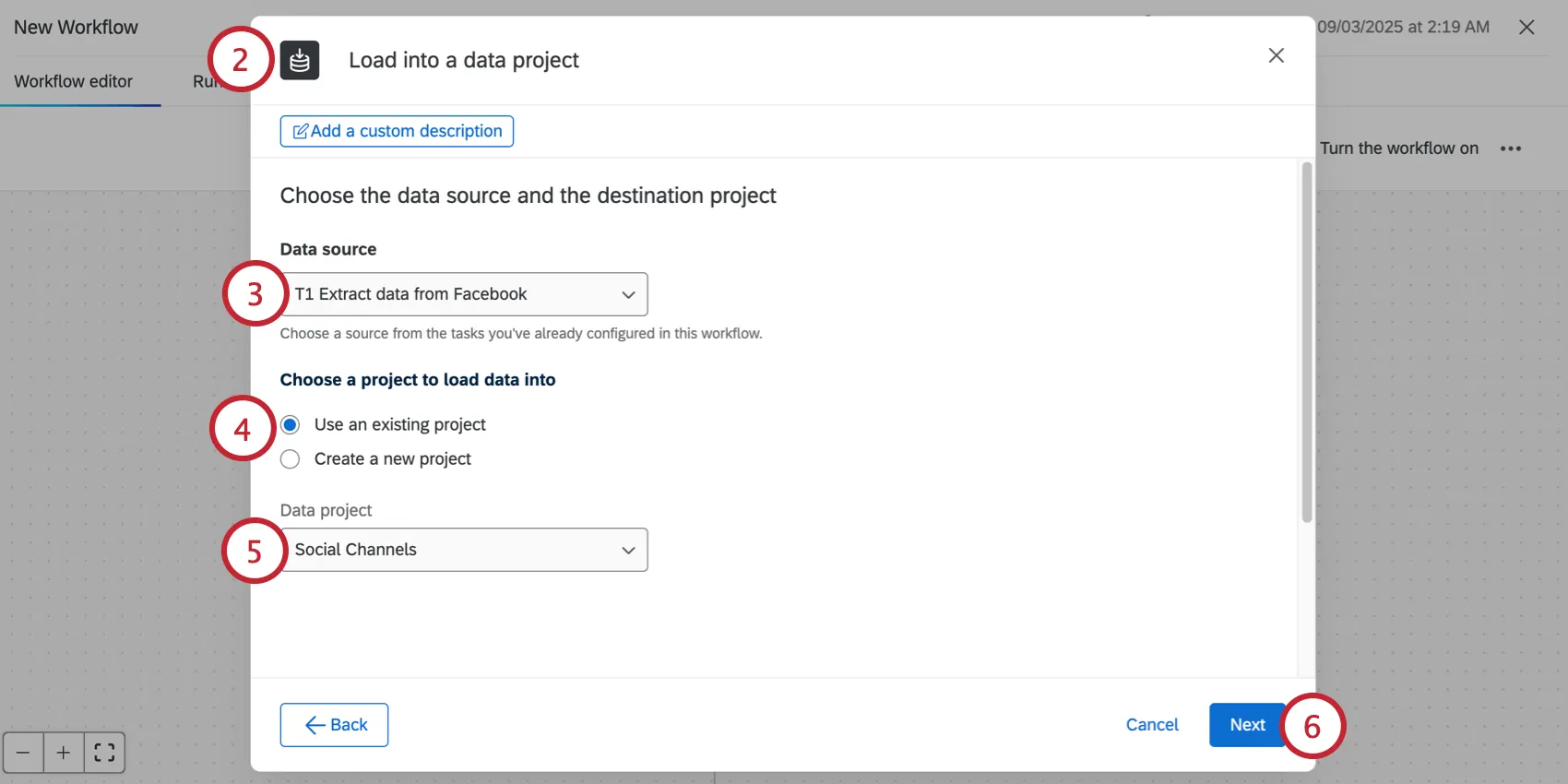1568x784 pixels.
Task: Close the Load into a data project dialog
Action: point(1276,55)
